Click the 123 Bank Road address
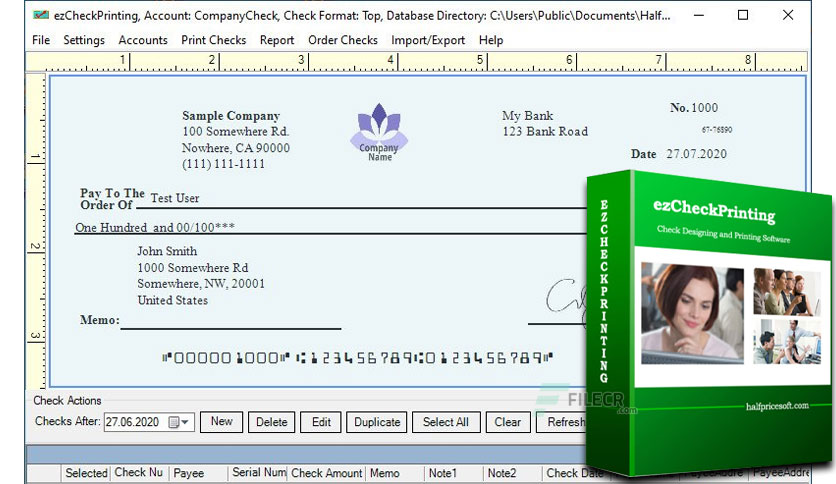 [545, 132]
